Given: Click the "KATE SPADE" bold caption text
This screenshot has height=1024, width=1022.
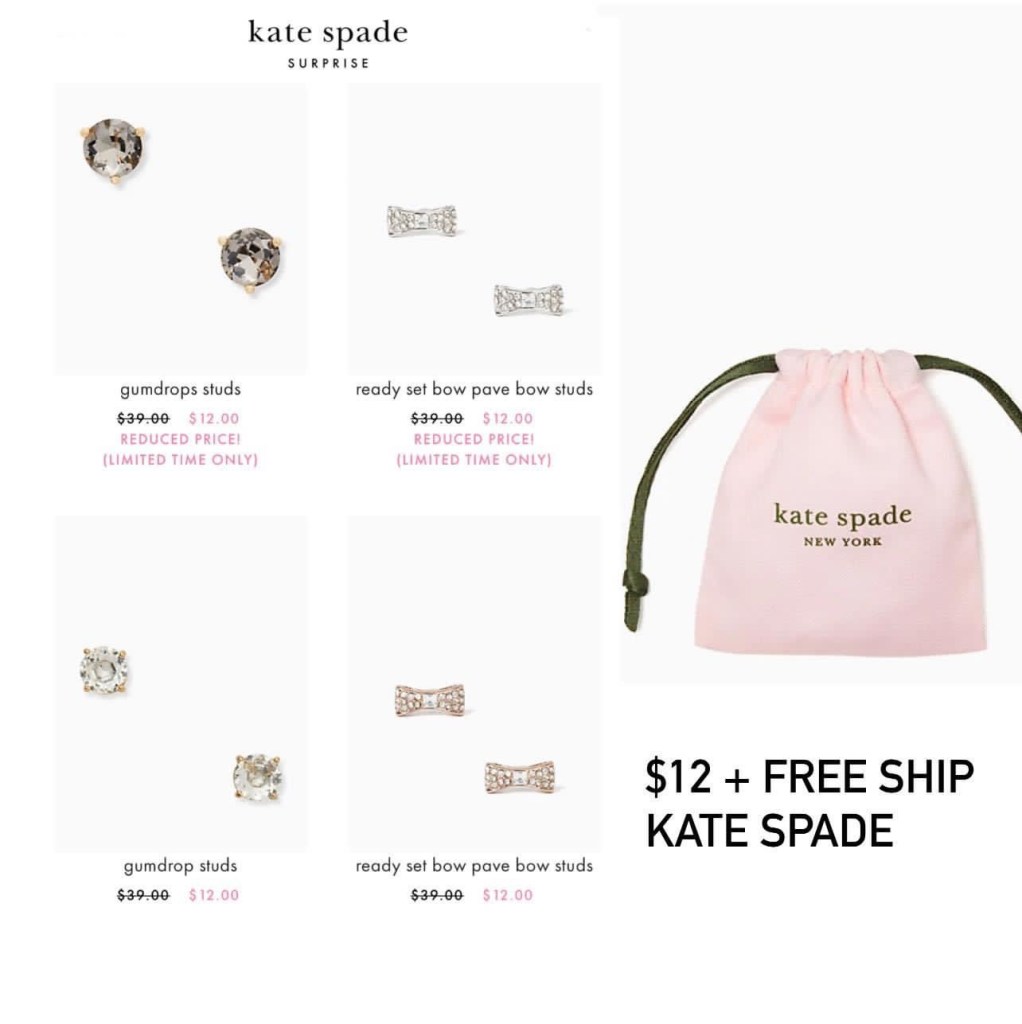Looking at the screenshot, I should 769,831.
